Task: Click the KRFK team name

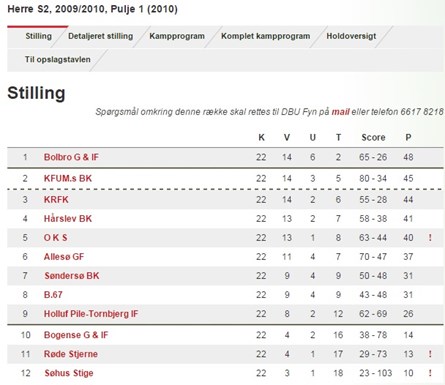Action: (x=56, y=200)
